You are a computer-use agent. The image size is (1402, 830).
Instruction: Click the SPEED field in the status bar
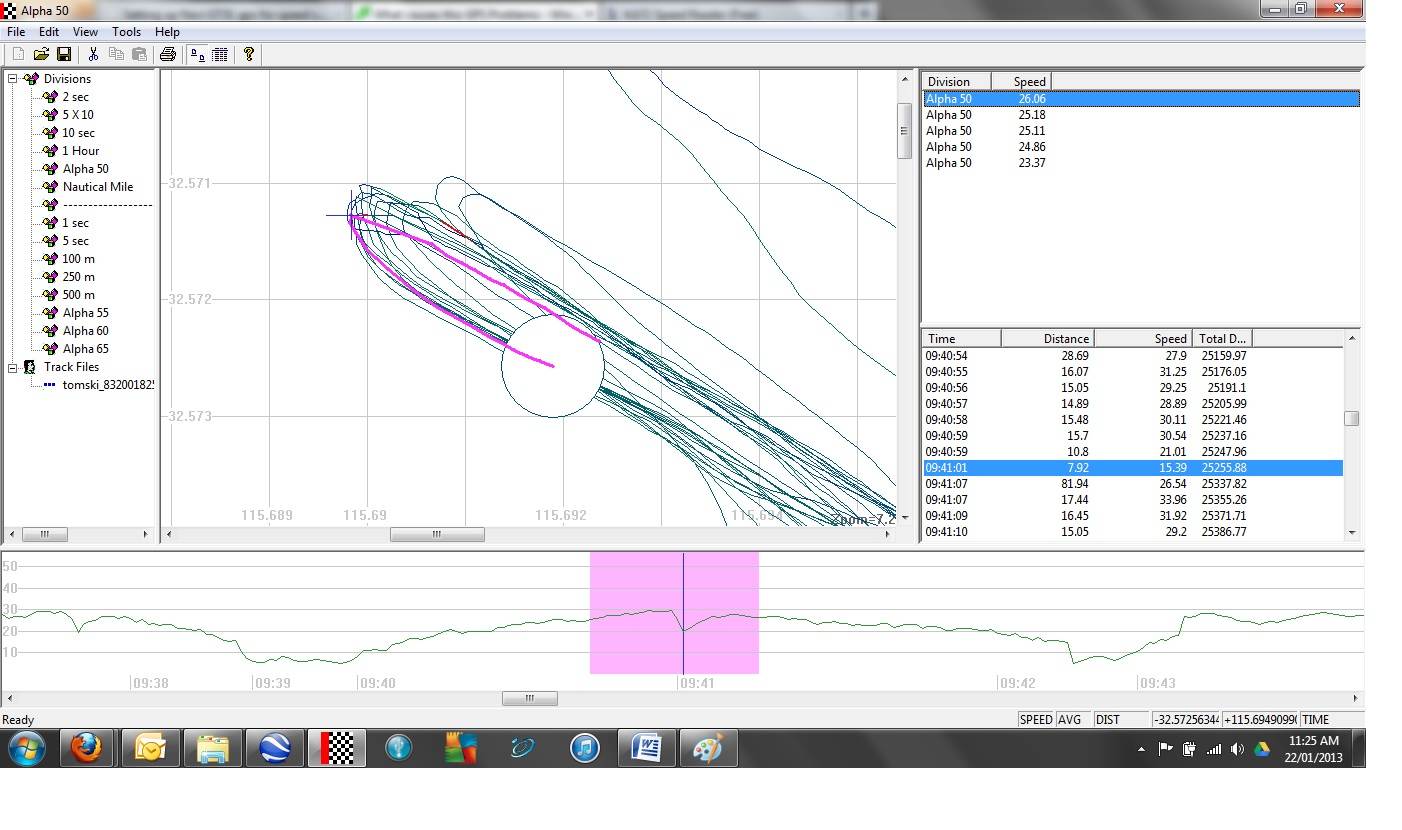(x=1036, y=719)
